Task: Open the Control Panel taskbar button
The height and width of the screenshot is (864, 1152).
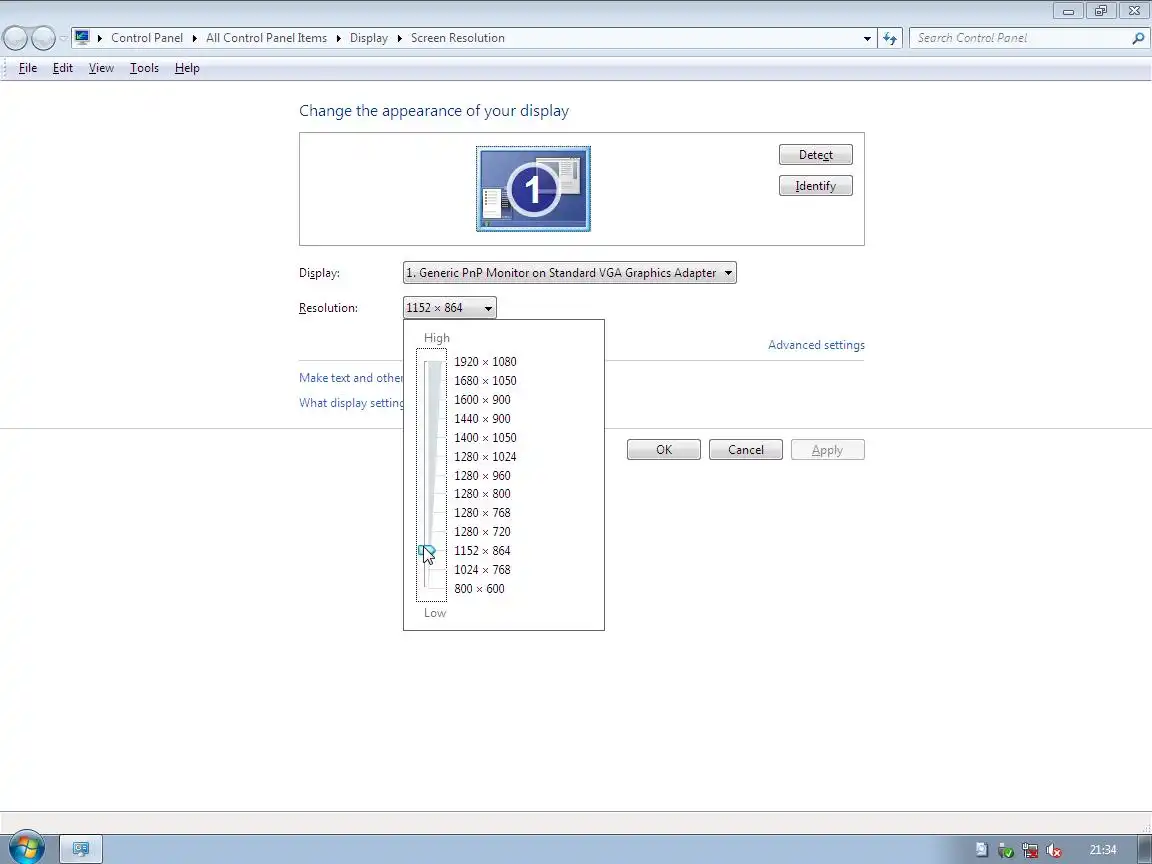Action: click(81, 849)
